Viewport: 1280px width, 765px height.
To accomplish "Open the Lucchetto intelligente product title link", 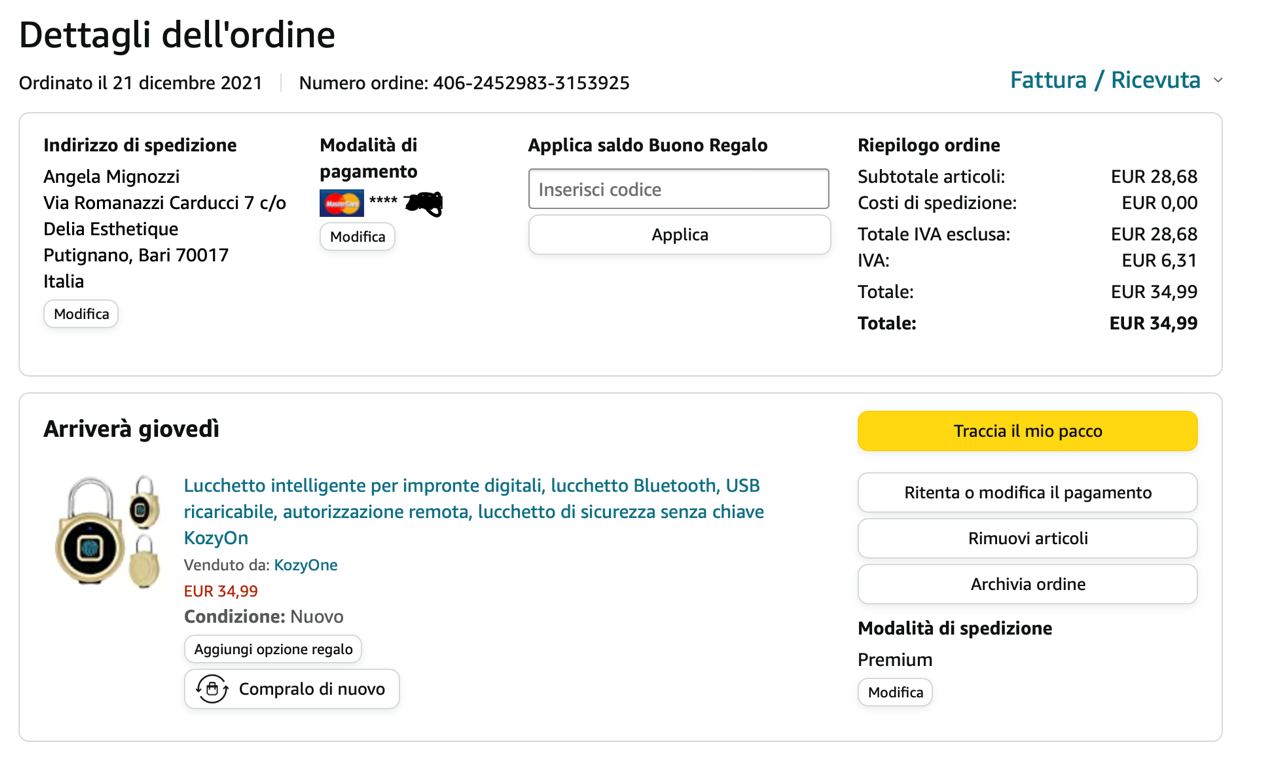I will pyautogui.click(x=473, y=512).
